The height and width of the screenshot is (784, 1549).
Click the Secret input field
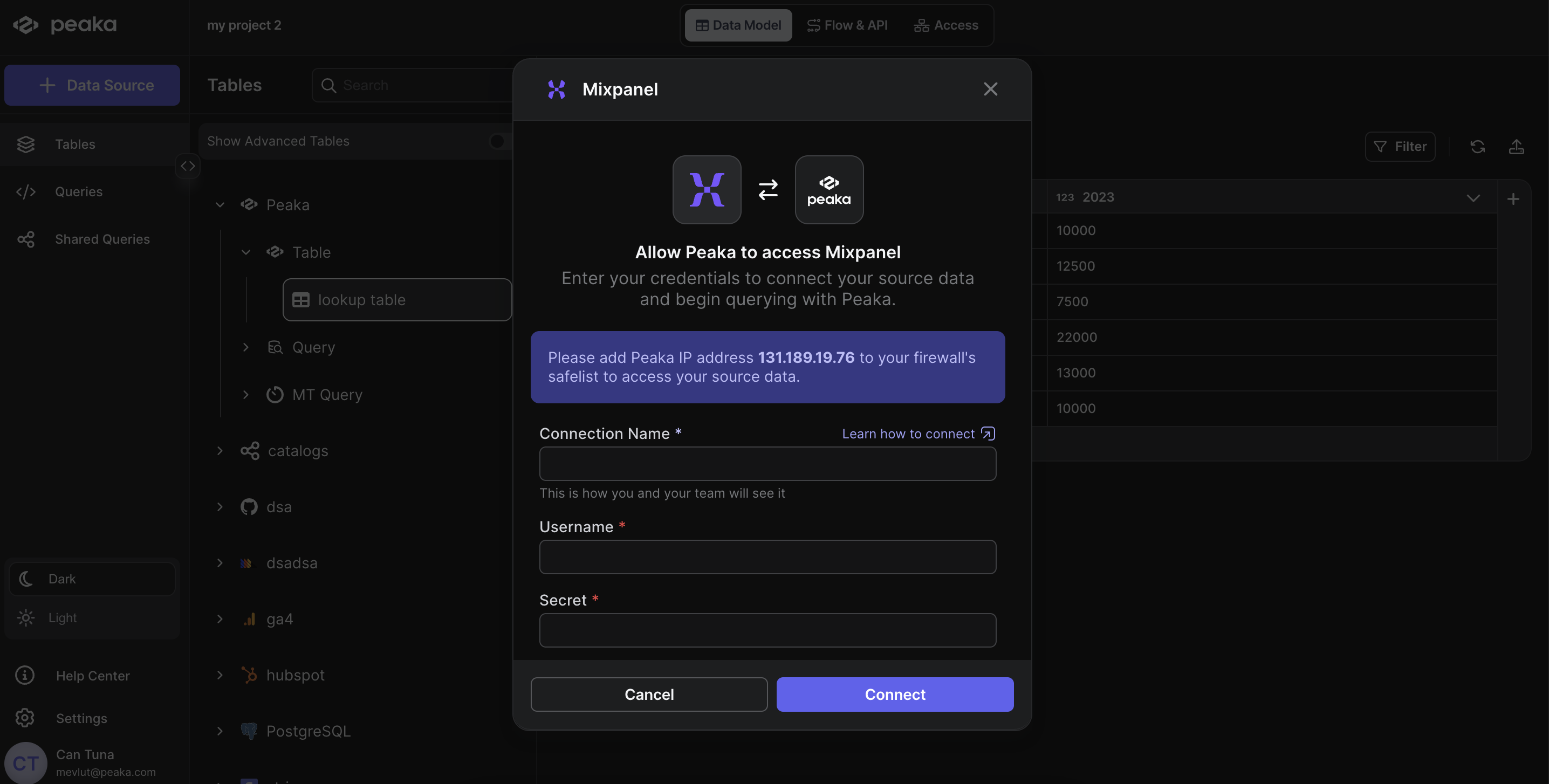pos(767,630)
